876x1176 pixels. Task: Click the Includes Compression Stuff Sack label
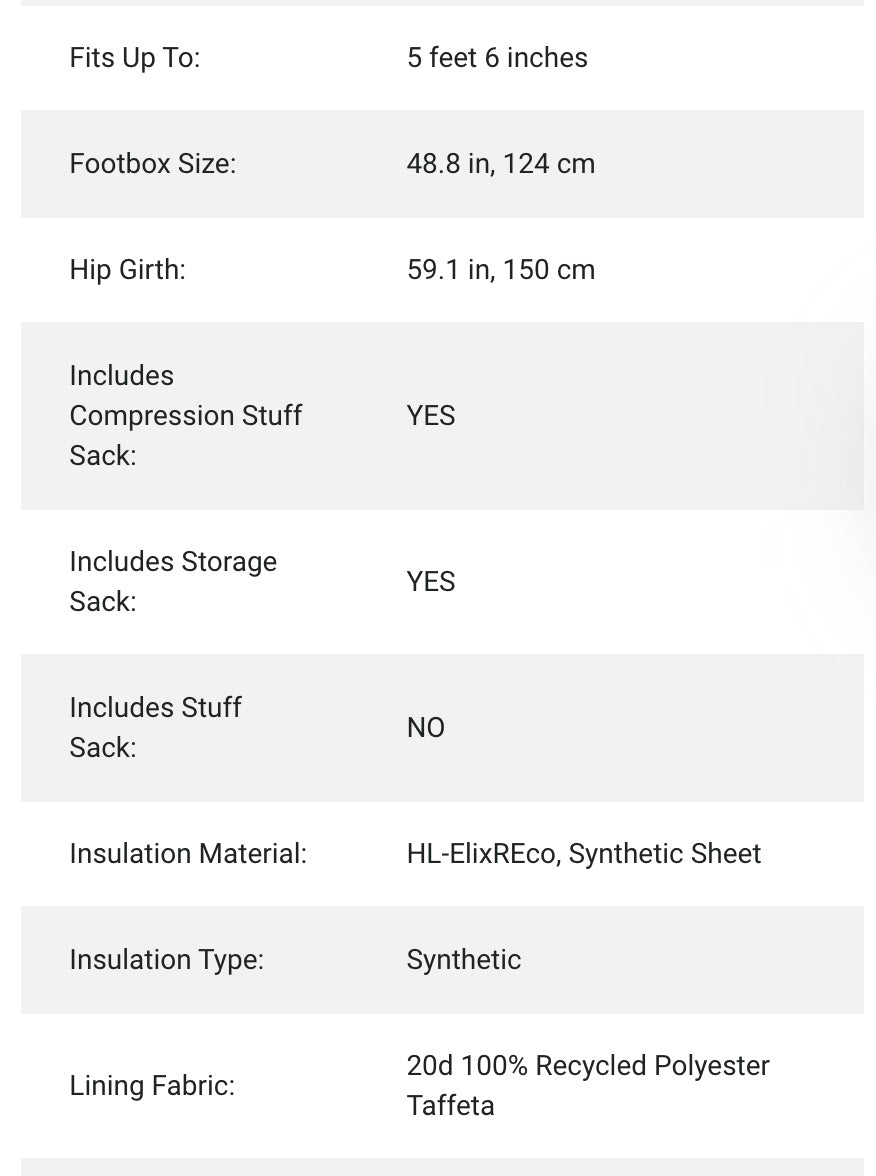185,416
